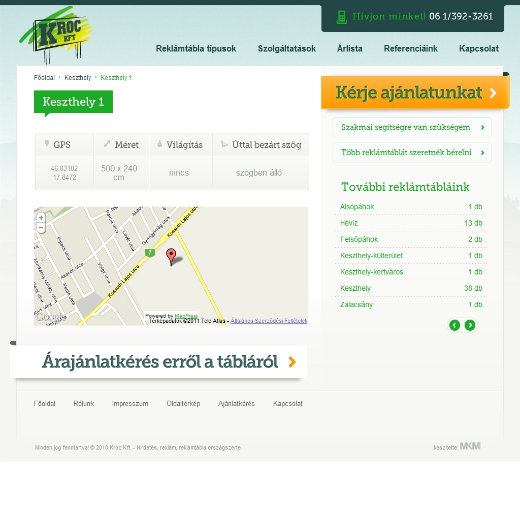
Task: Click the MKM creator logo
Action: 470,446
